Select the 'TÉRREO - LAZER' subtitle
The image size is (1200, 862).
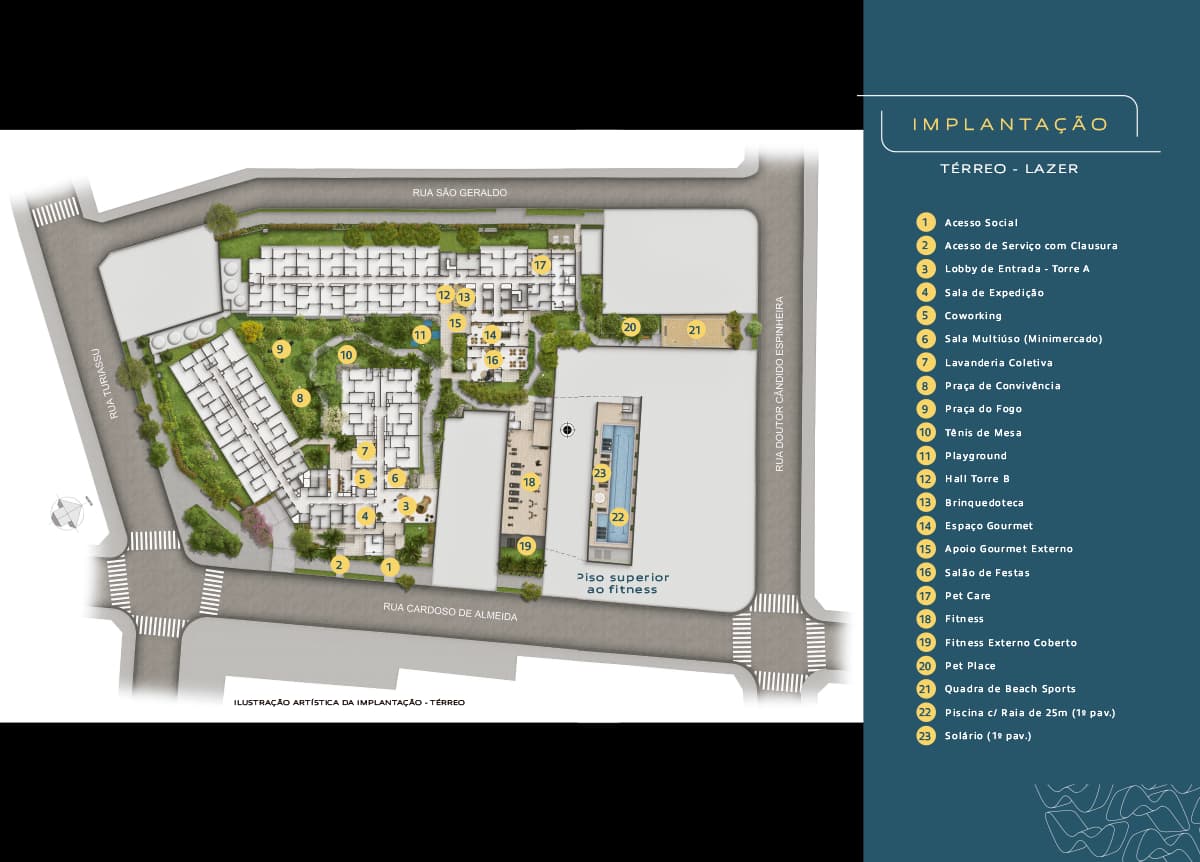(x=1010, y=169)
